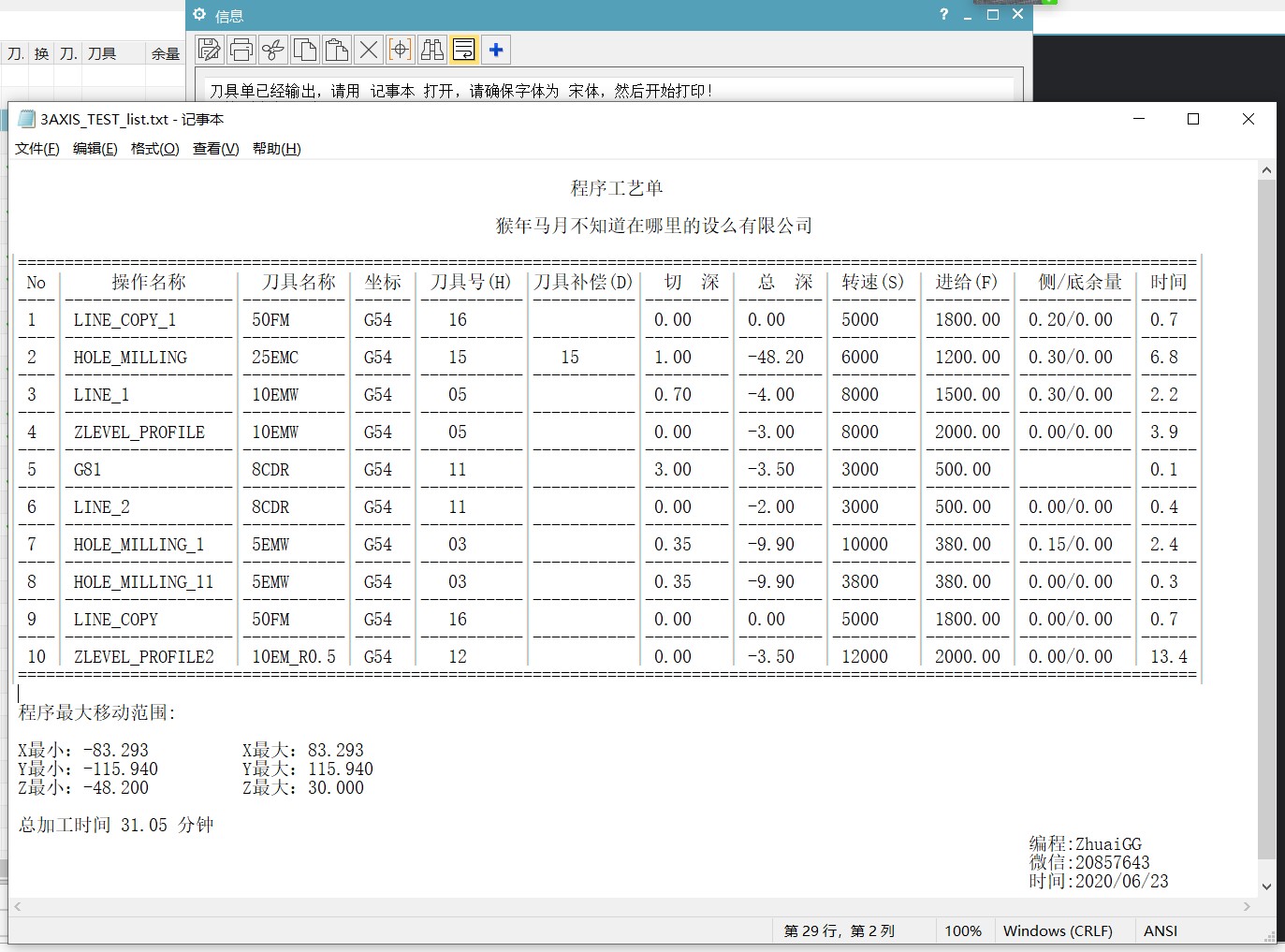Click the company name line under the title
The image size is (1285, 952).
pos(654,226)
